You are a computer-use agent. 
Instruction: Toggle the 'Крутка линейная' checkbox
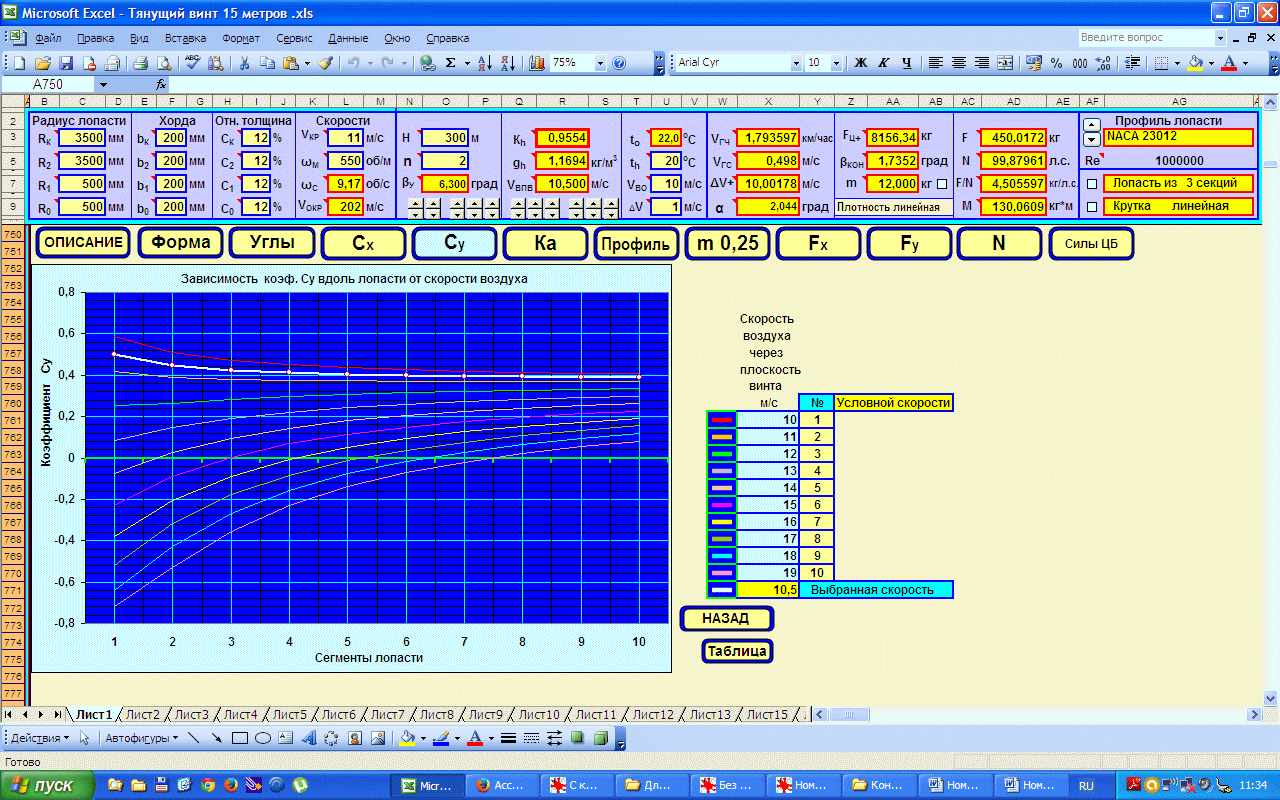tap(1092, 207)
